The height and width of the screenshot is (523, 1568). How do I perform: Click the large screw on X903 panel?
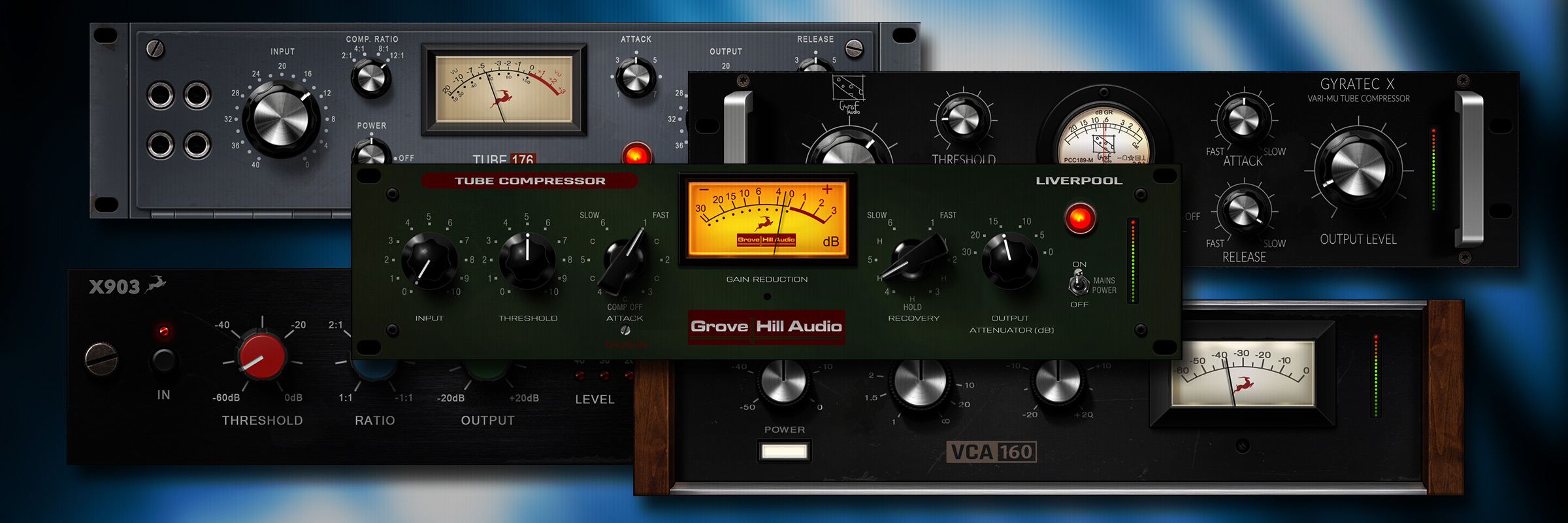point(101,359)
